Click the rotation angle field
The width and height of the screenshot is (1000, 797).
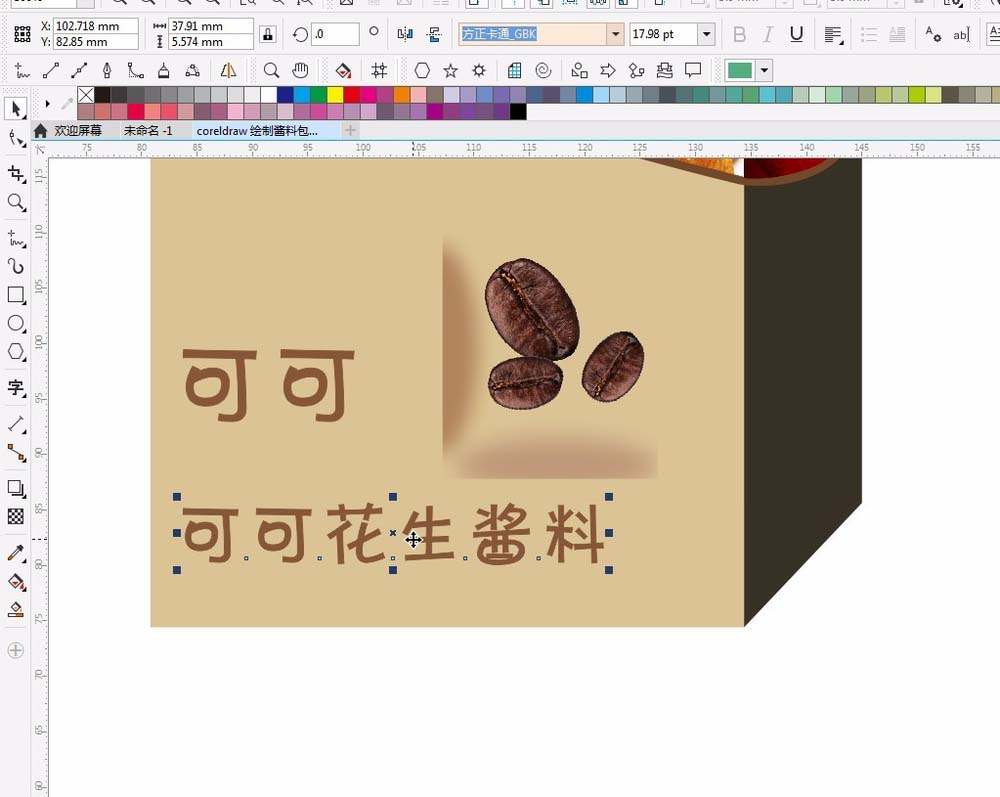pyautogui.click(x=335, y=34)
